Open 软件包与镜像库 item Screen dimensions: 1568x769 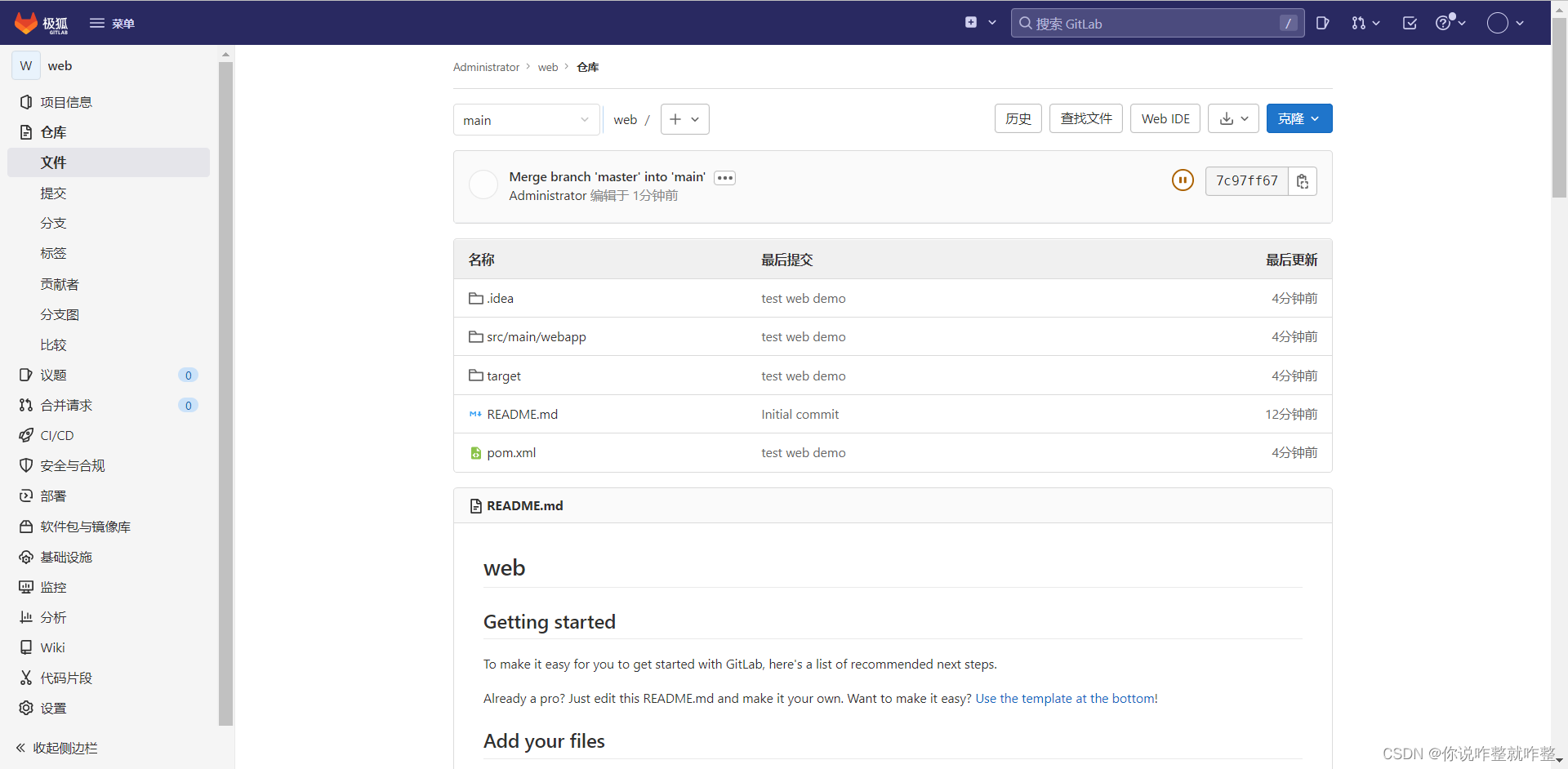[x=108, y=527]
